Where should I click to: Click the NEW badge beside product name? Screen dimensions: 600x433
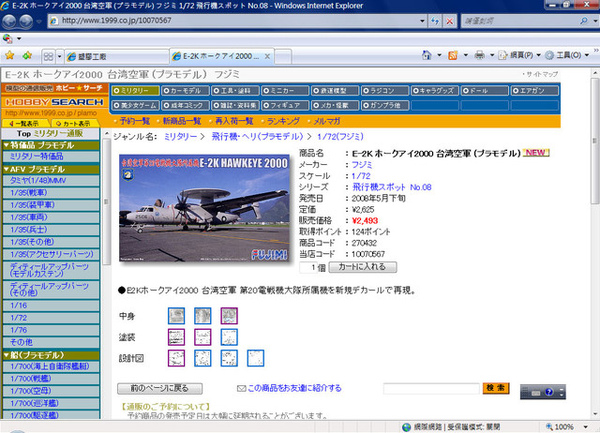pos(536,153)
